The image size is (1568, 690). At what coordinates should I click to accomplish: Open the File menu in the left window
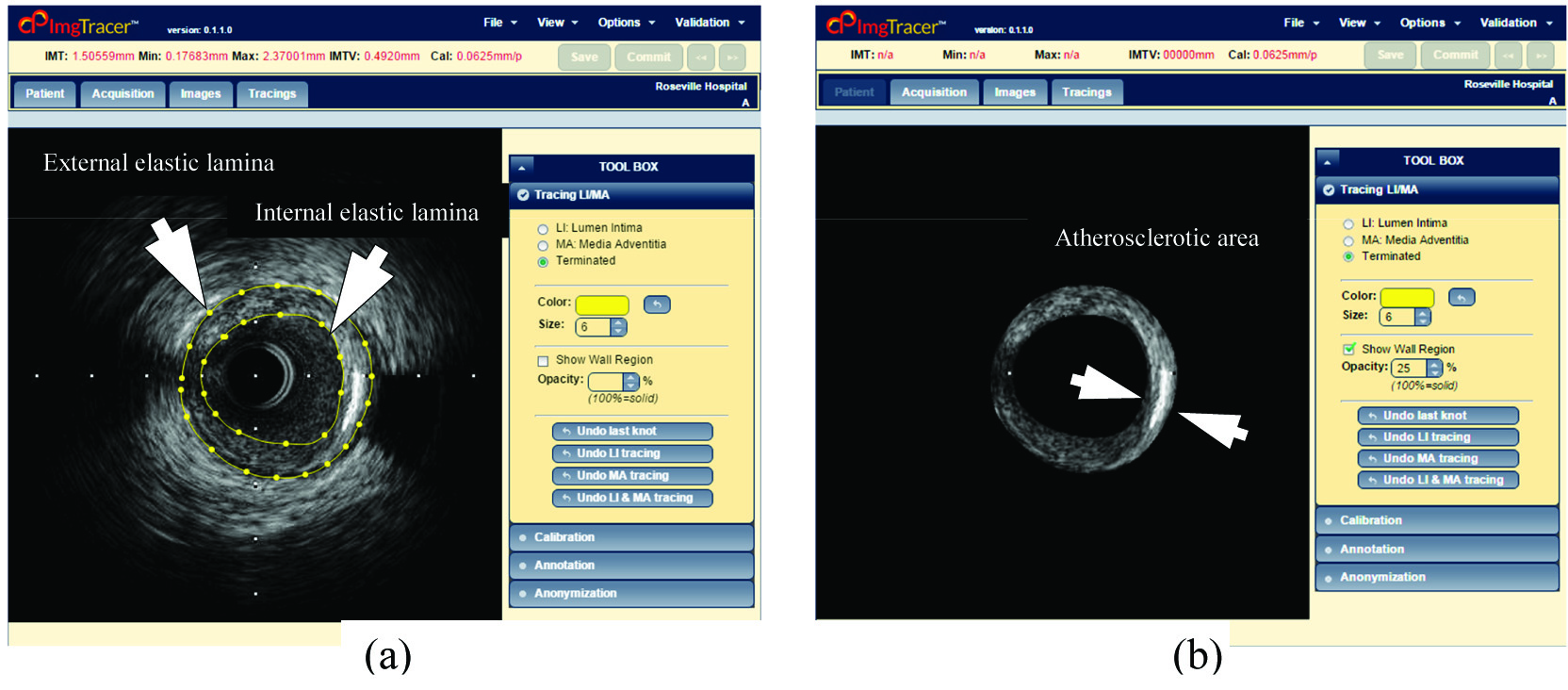coord(499,23)
